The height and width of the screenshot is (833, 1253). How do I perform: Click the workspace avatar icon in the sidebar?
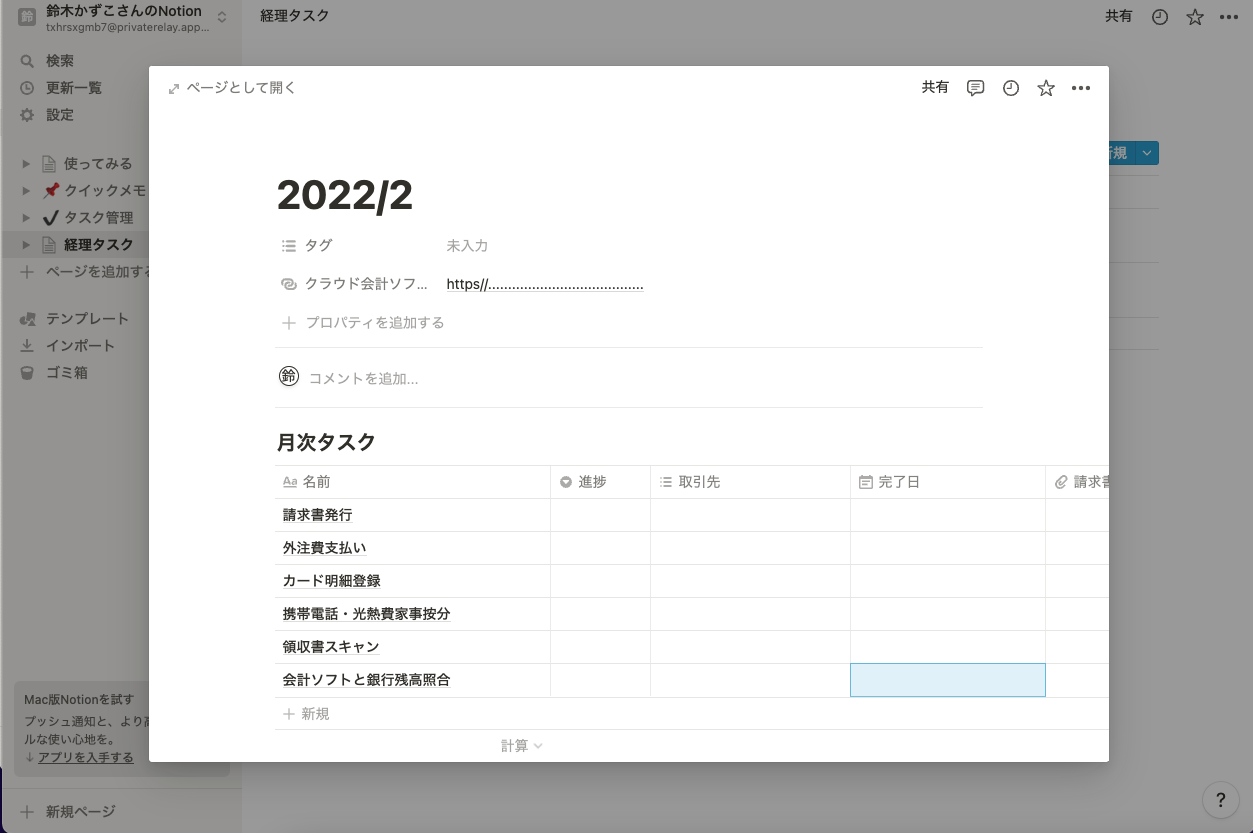[x=27, y=17]
